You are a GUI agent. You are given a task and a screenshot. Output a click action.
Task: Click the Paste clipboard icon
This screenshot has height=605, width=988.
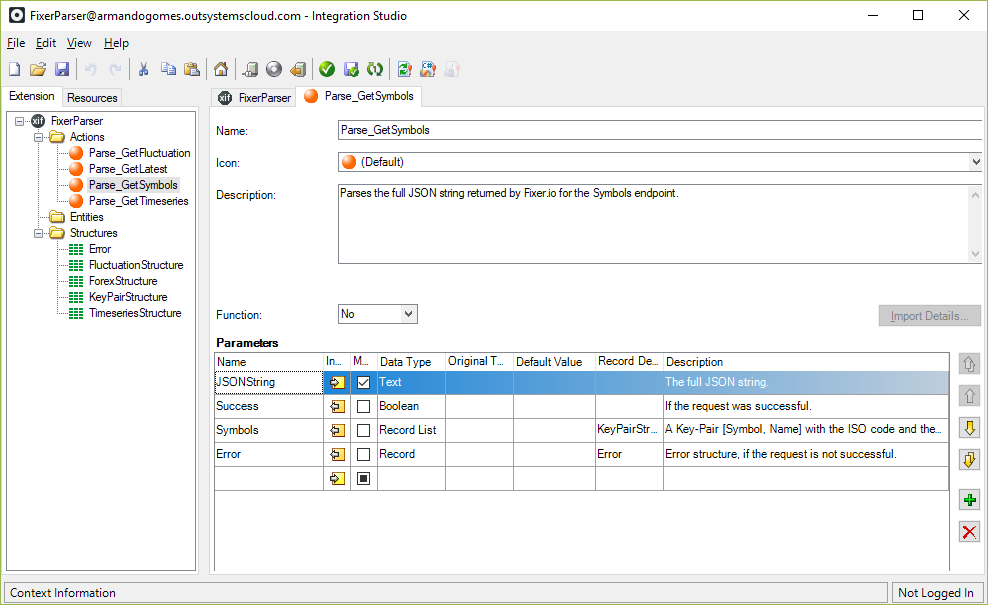(192, 69)
